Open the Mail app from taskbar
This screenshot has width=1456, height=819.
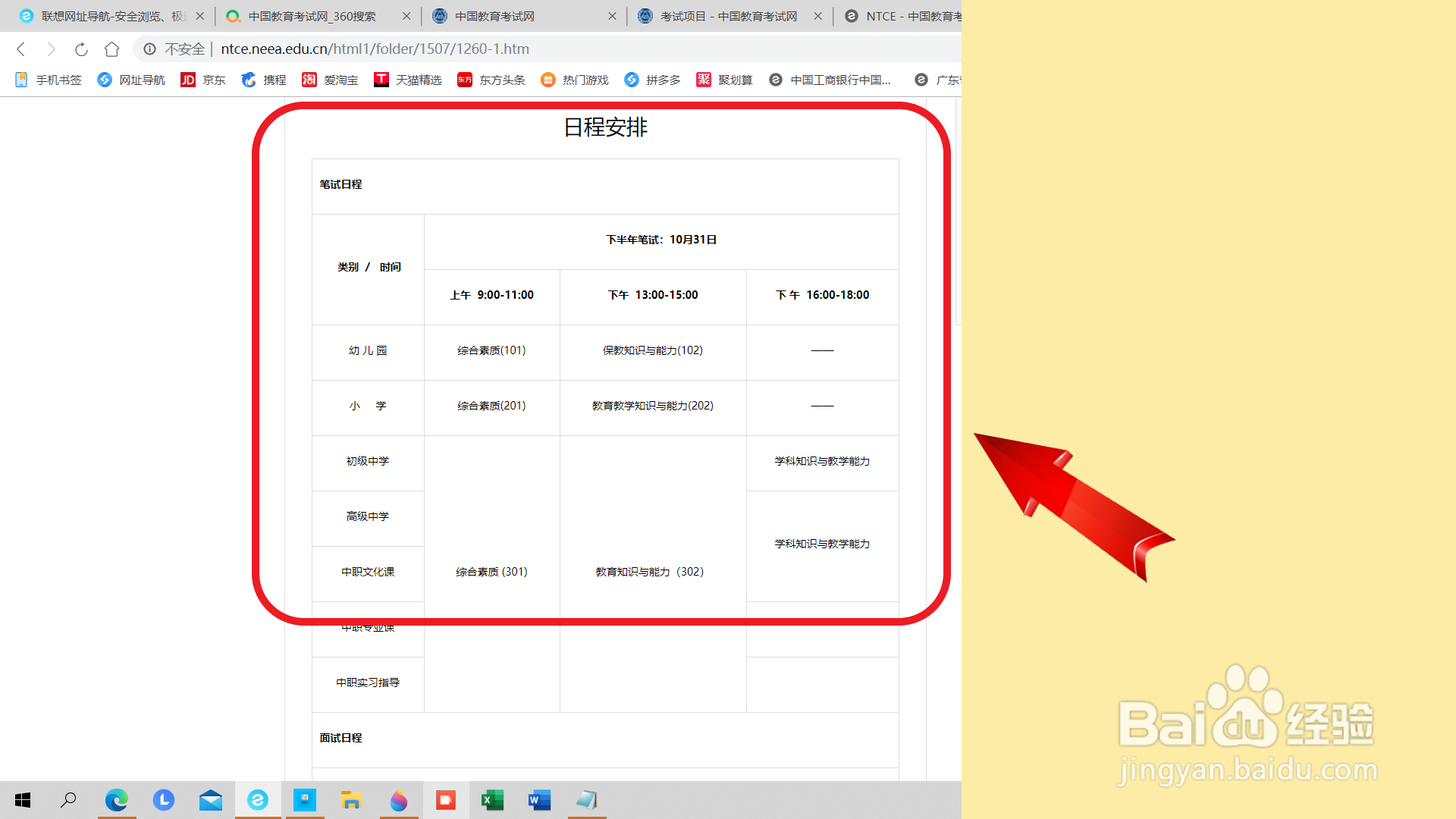click(x=210, y=800)
